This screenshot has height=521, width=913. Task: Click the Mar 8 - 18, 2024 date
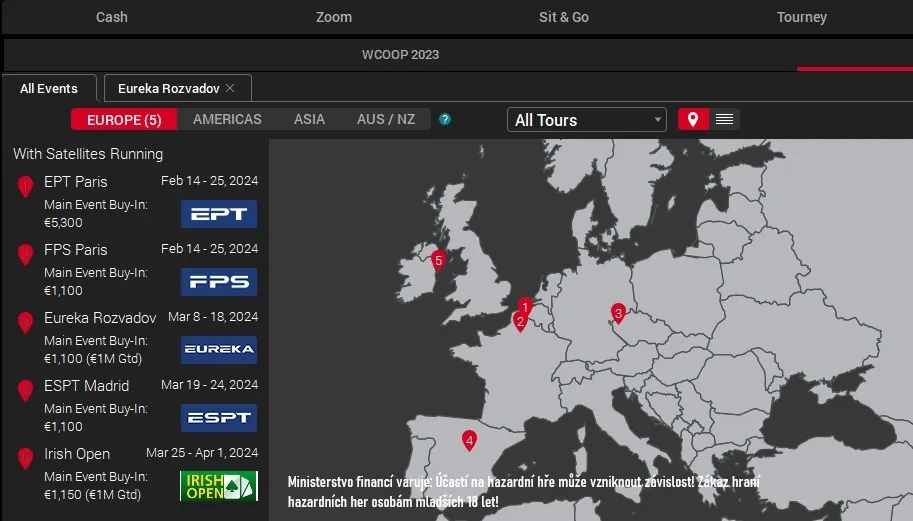[x=213, y=317]
